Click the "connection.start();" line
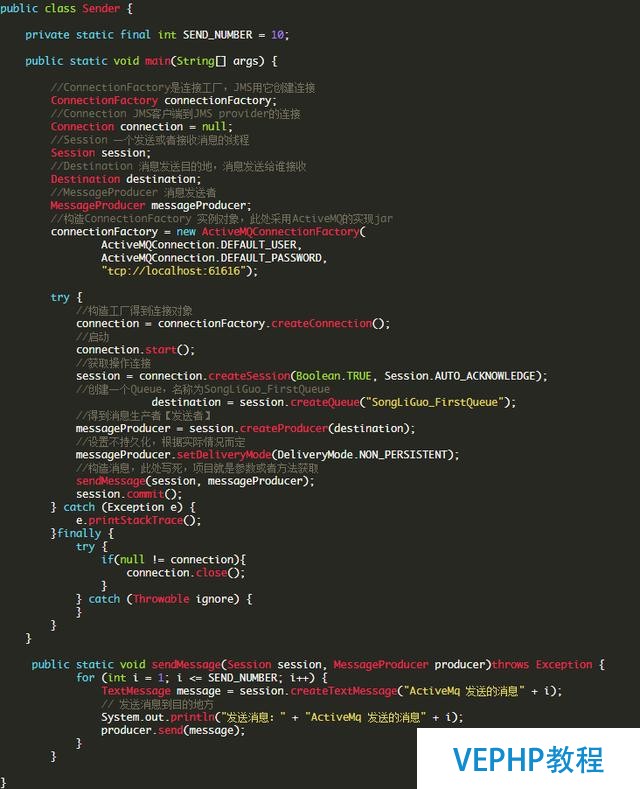 click(x=135, y=350)
